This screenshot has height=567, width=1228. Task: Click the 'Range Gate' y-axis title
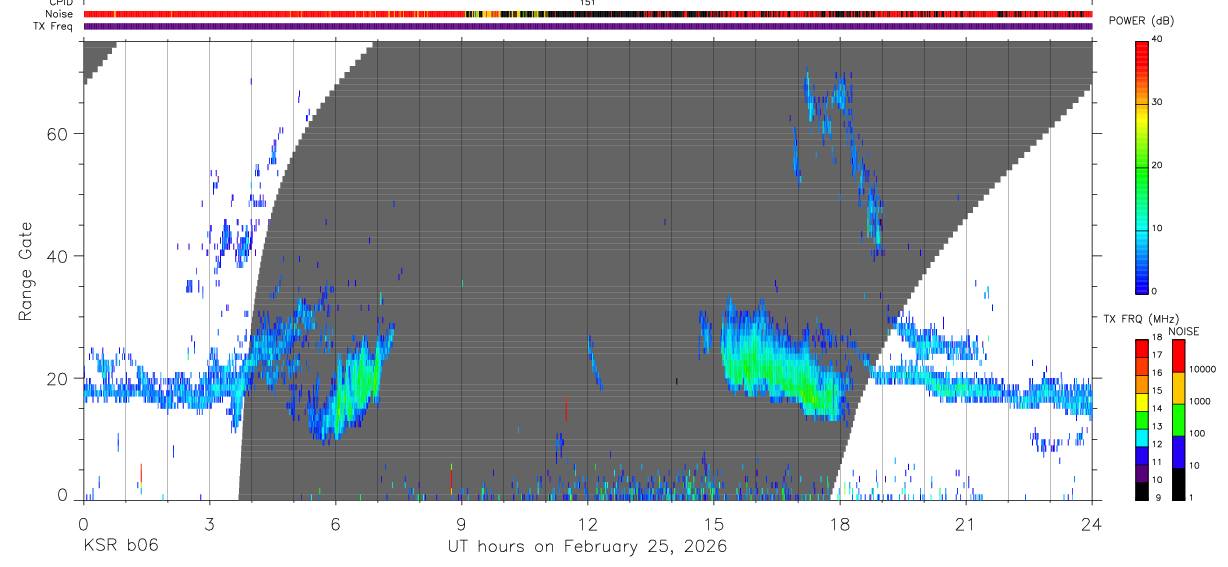coord(25,271)
